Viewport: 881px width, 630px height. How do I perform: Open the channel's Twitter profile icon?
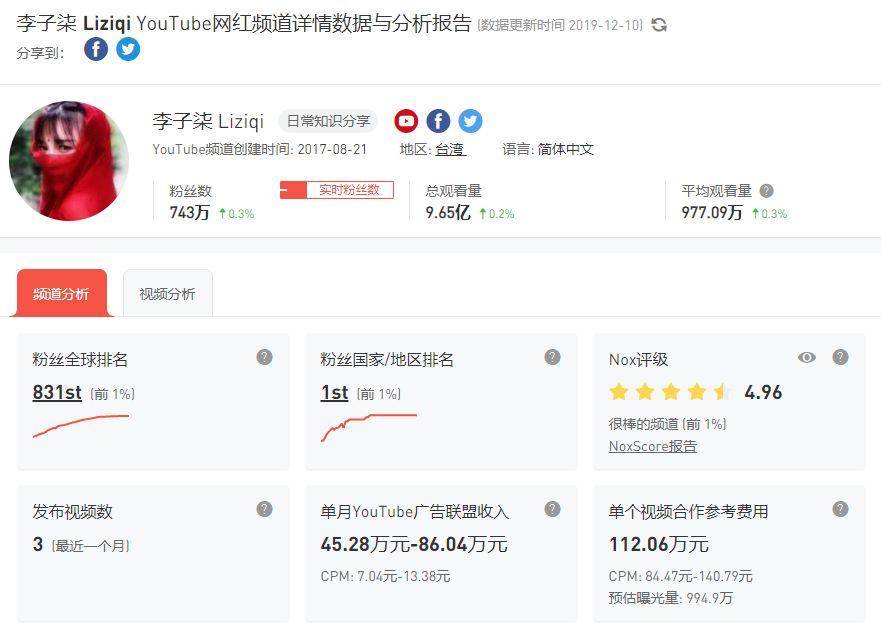coord(470,121)
